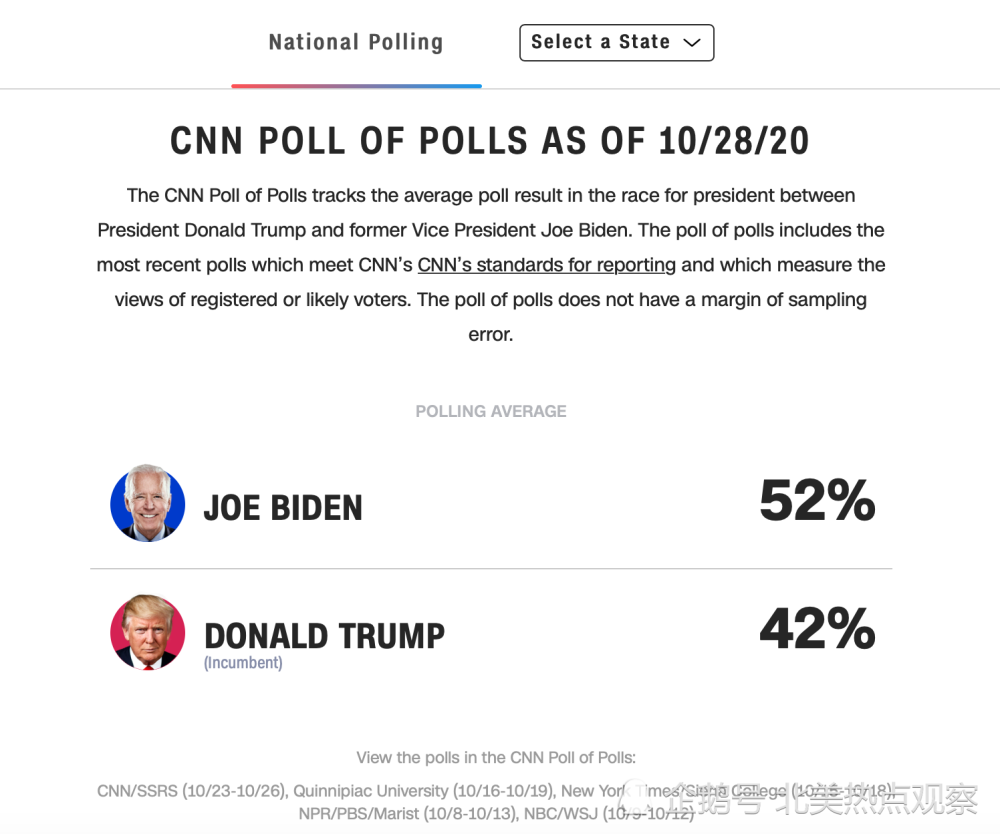Screen dimensions: 1000x834
Task: Click the CNN Poll of Polls headline
Action: 490,141
